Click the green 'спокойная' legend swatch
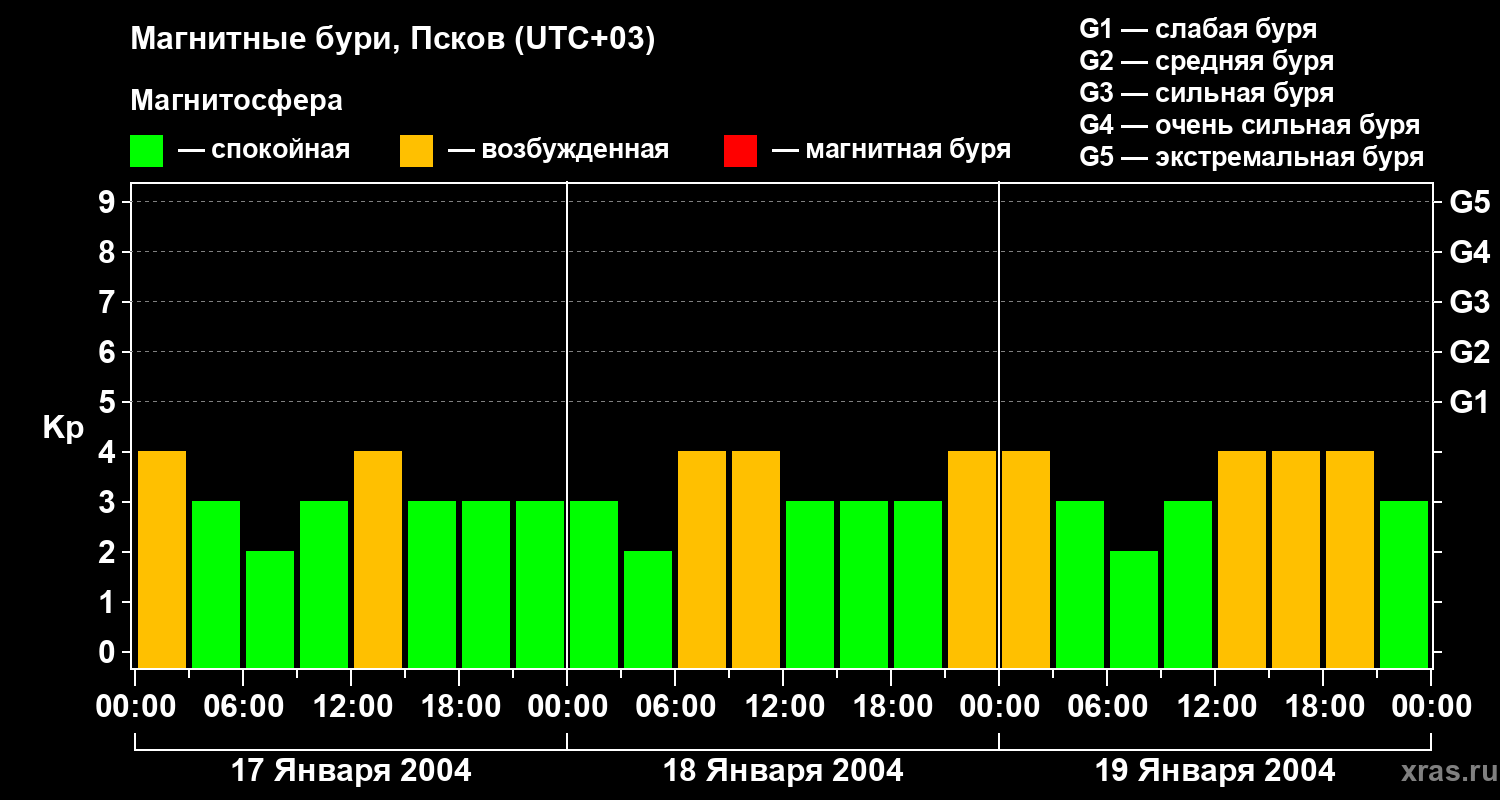The image size is (1500, 800). (x=146, y=151)
